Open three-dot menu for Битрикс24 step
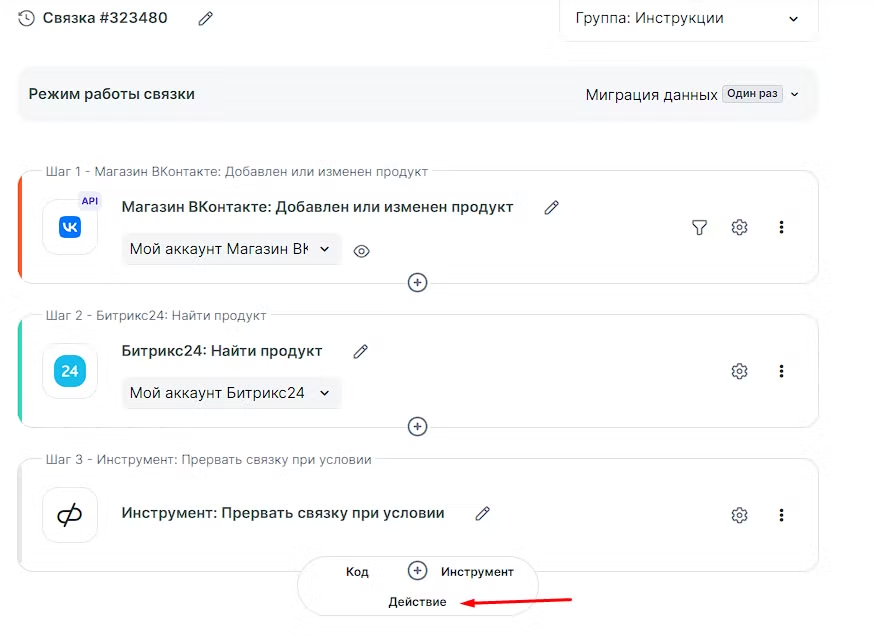 [781, 372]
